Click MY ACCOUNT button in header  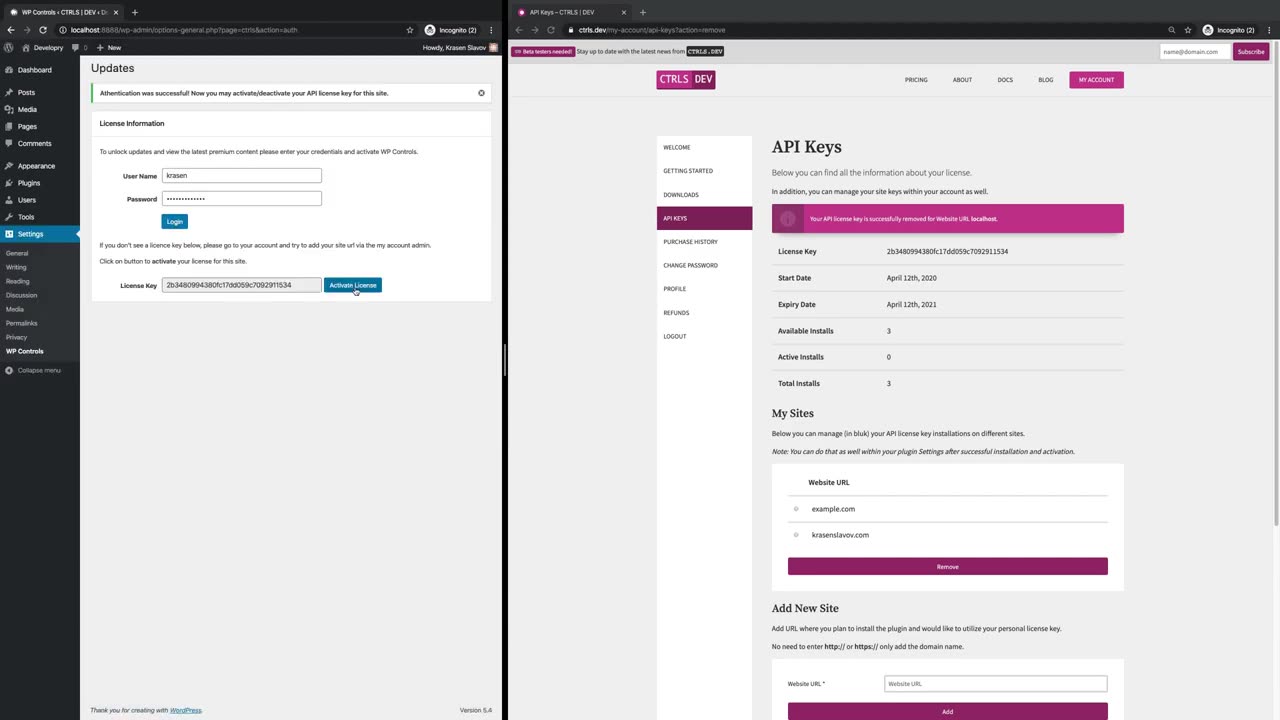point(1096,80)
